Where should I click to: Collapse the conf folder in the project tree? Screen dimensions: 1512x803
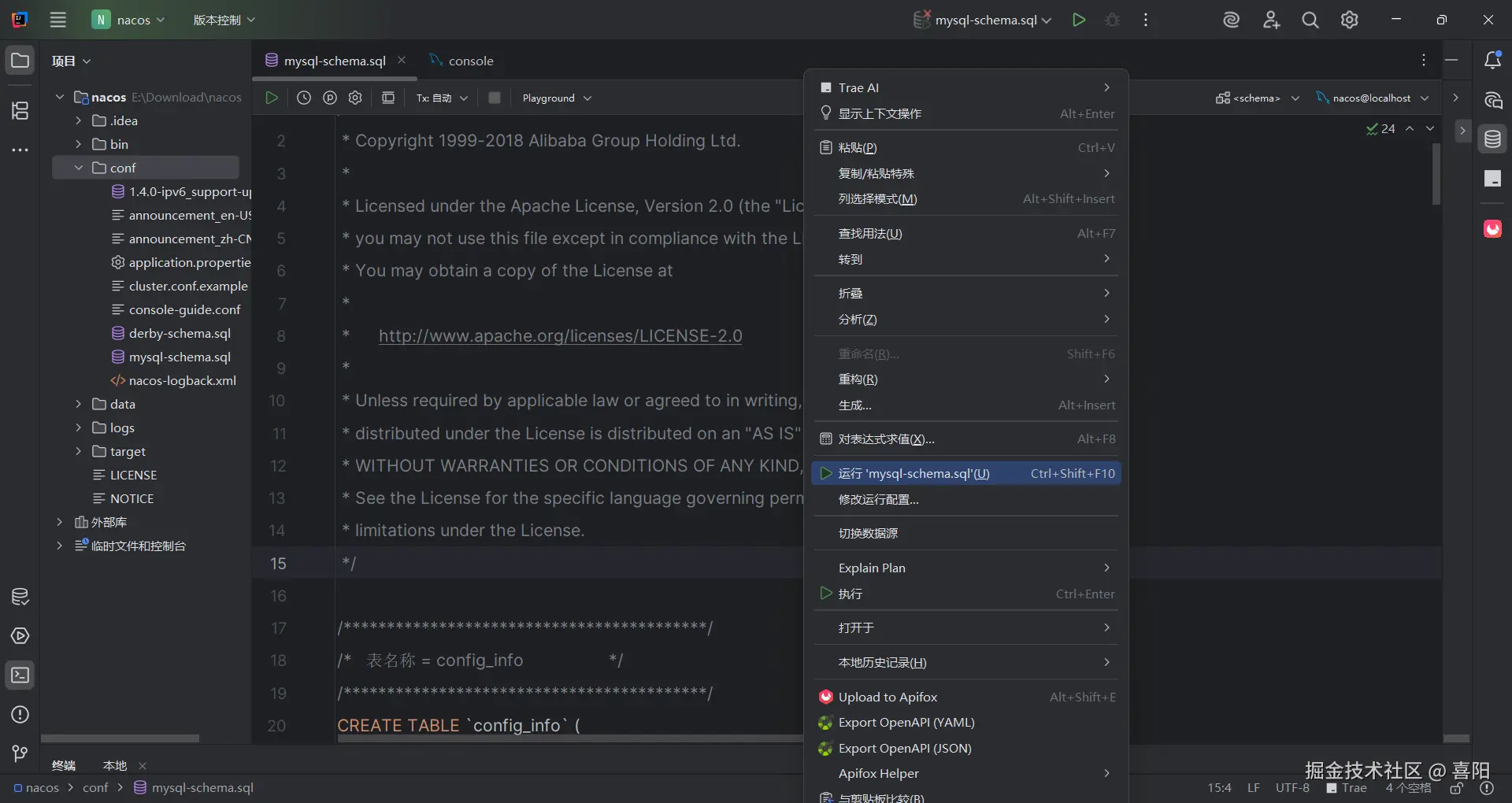tap(79, 168)
